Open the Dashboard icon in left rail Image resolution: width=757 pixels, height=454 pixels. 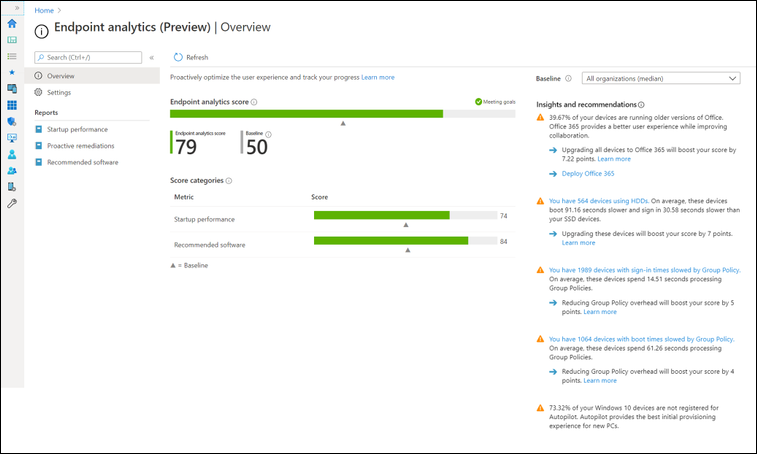pyautogui.click(x=12, y=39)
